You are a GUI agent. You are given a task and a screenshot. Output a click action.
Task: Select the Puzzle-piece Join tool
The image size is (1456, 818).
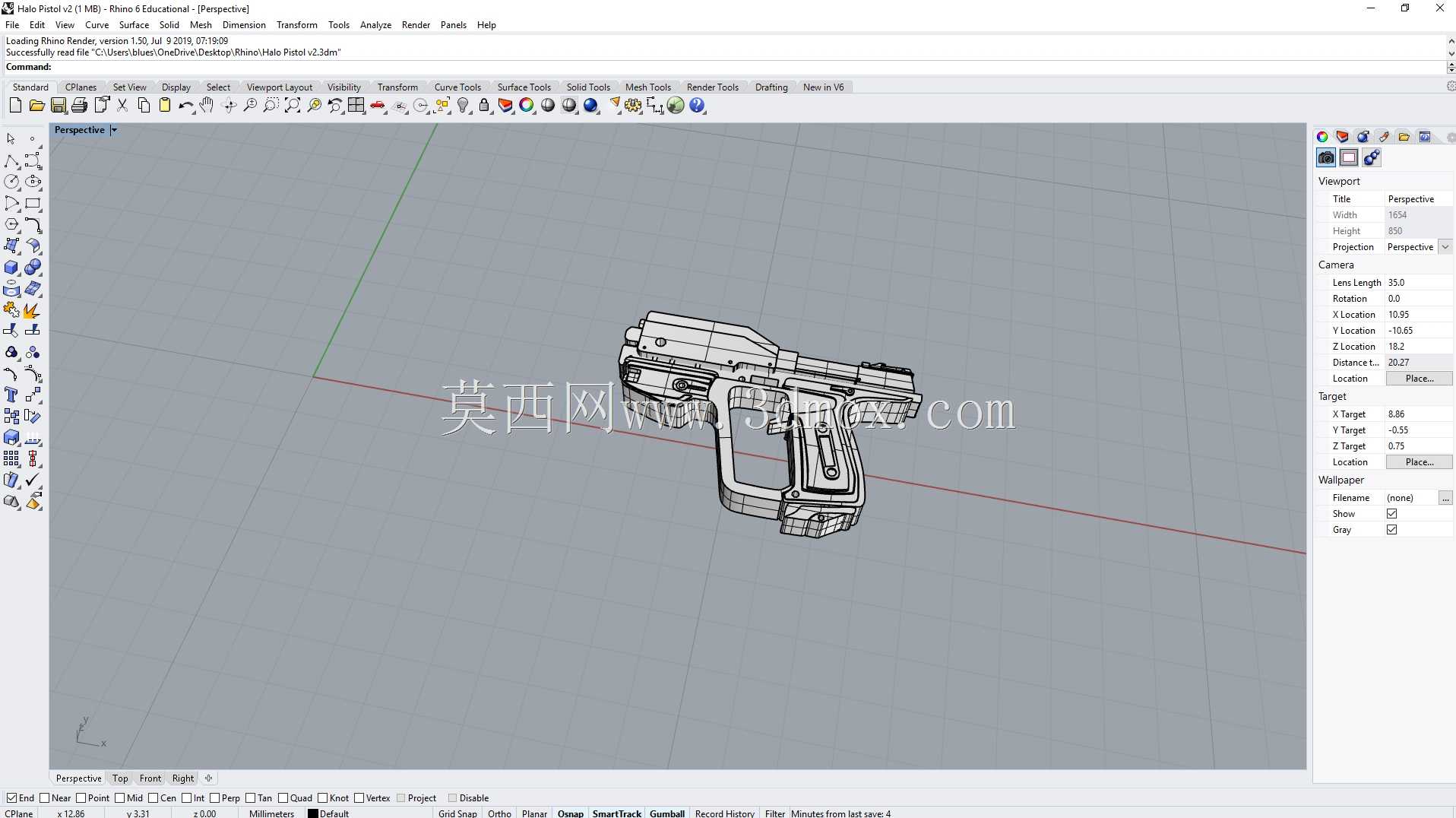(x=11, y=310)
